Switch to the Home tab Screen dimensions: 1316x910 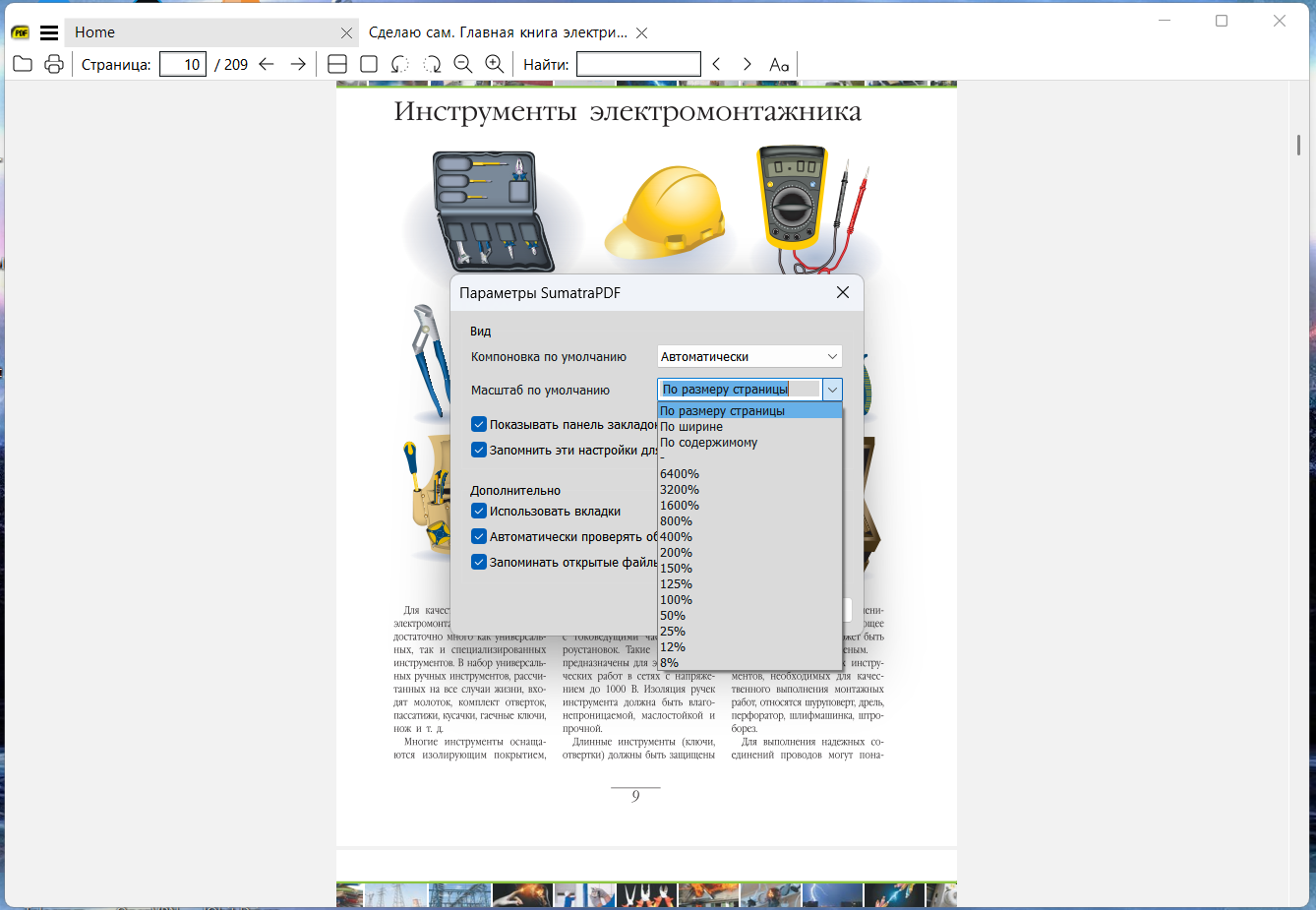coord(95,32)
